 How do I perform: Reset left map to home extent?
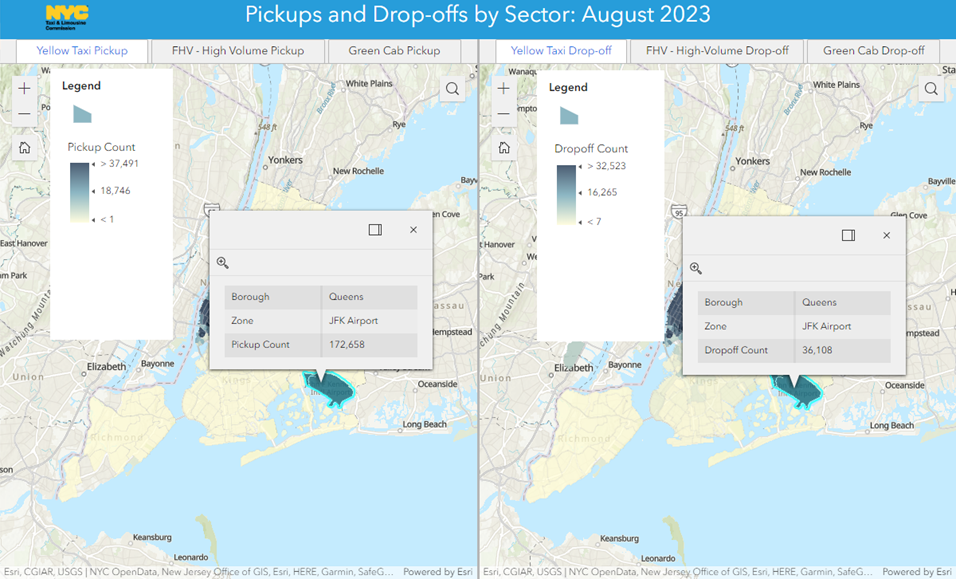click(x=24, y=147)
